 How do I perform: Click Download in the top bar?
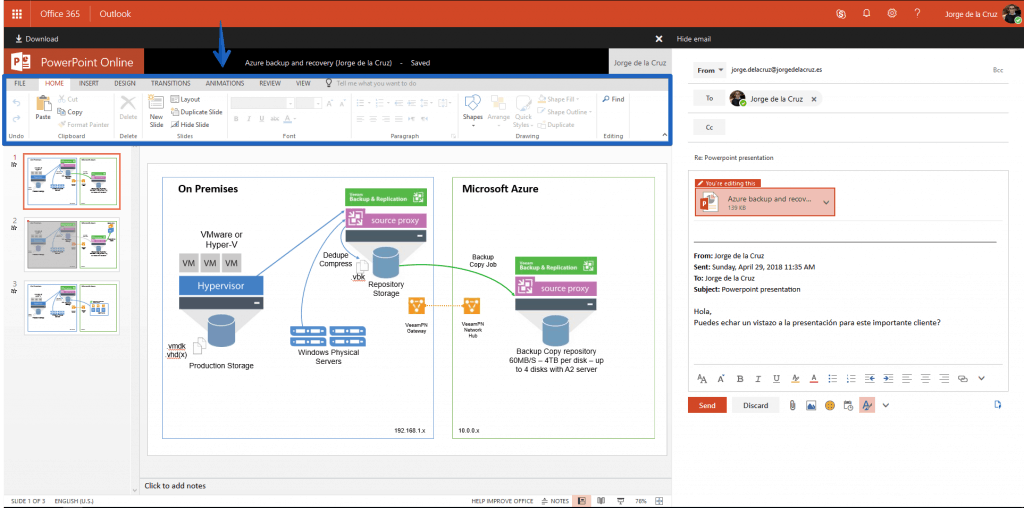click(37, 39)
